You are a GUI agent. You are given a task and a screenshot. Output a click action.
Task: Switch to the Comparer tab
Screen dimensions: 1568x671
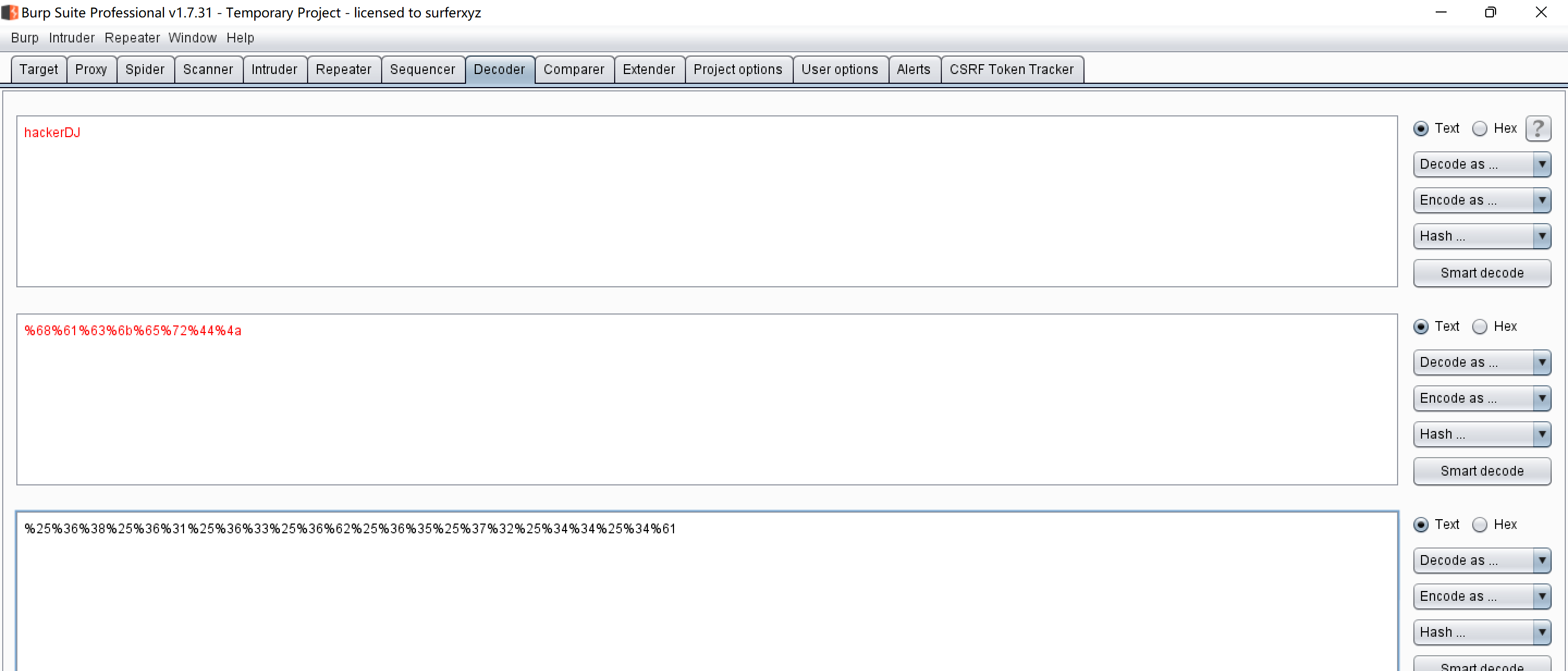coord(574,69)
